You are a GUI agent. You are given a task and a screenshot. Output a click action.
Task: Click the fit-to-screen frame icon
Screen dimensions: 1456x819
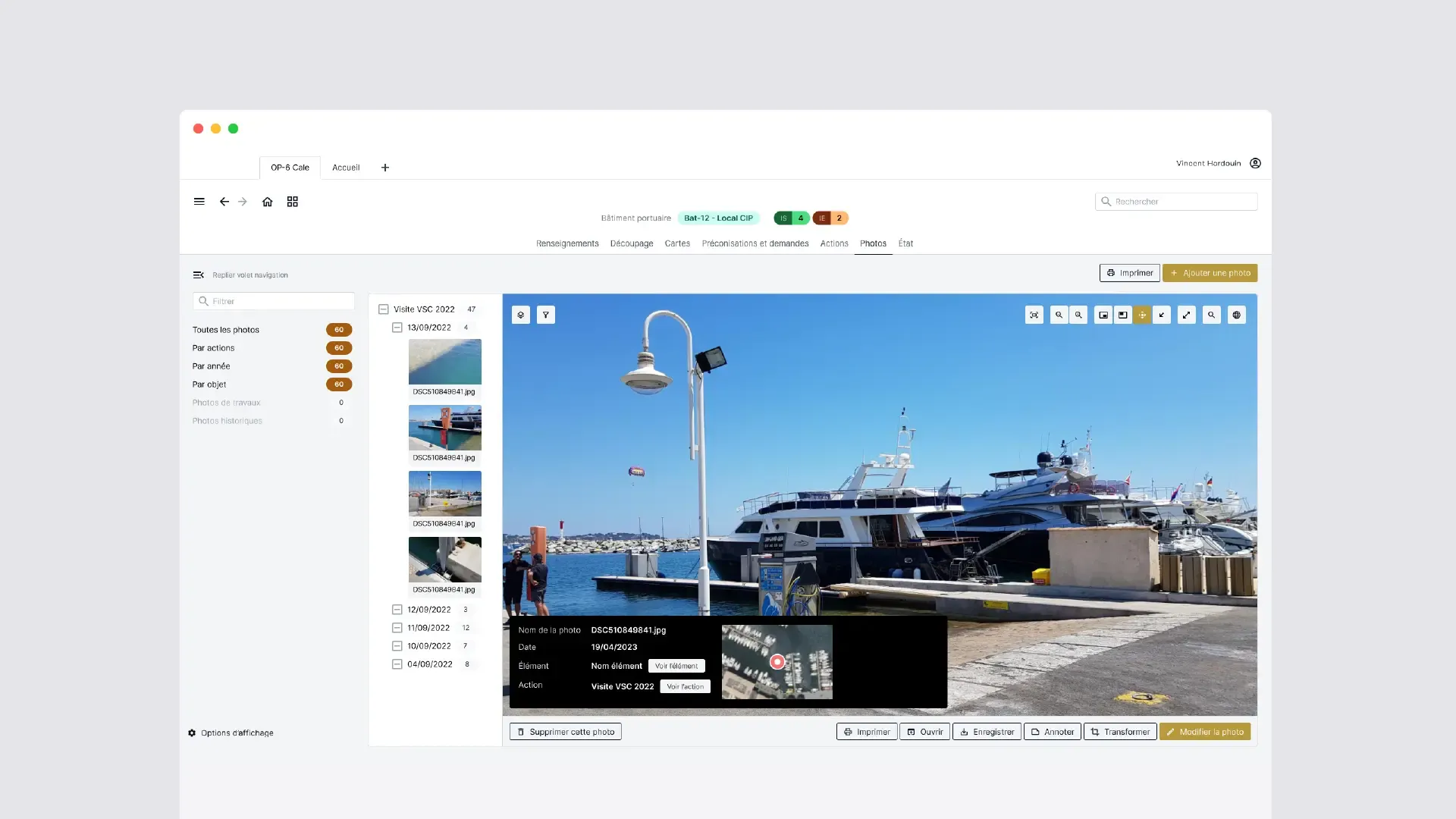[x=1034, y=315]
